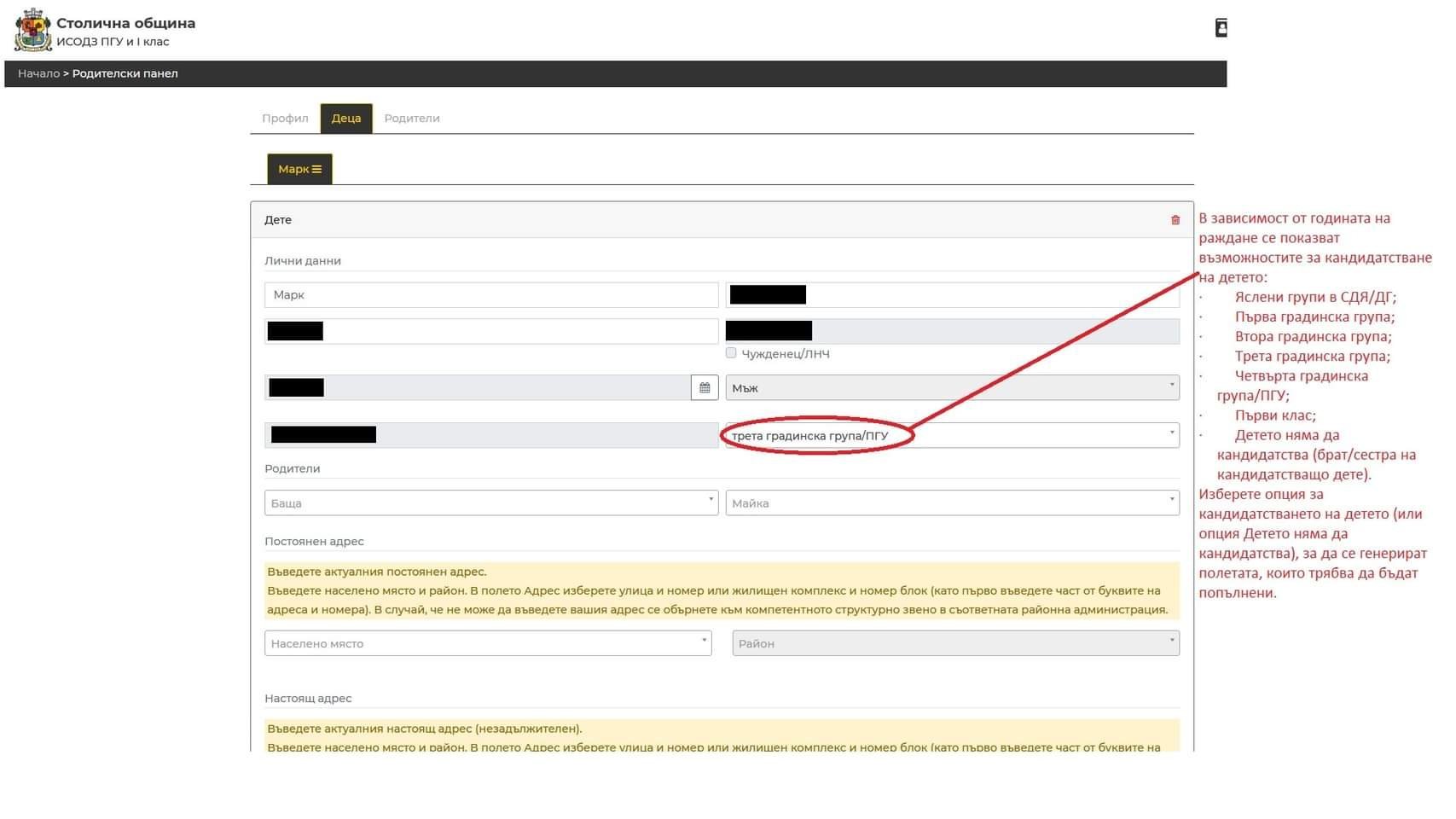The height and width of the screenshot is (819, 1456).
Task: Open the Марк child menu button
Action: point(299,170)
